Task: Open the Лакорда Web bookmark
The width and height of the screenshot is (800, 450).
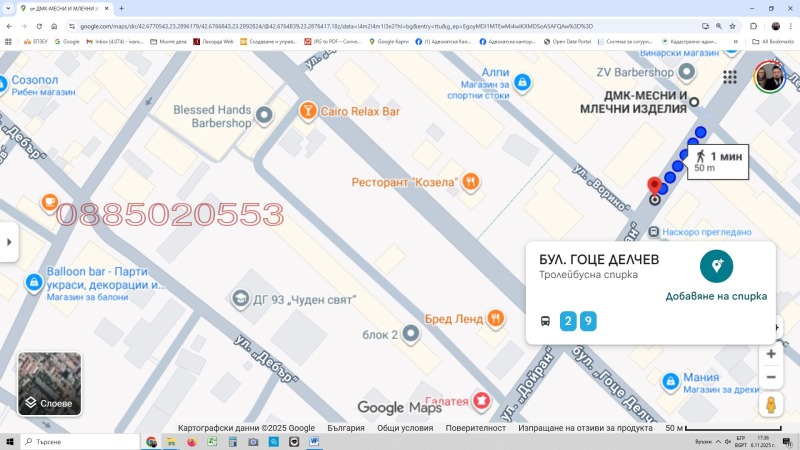Action: [x=213, y=42]
